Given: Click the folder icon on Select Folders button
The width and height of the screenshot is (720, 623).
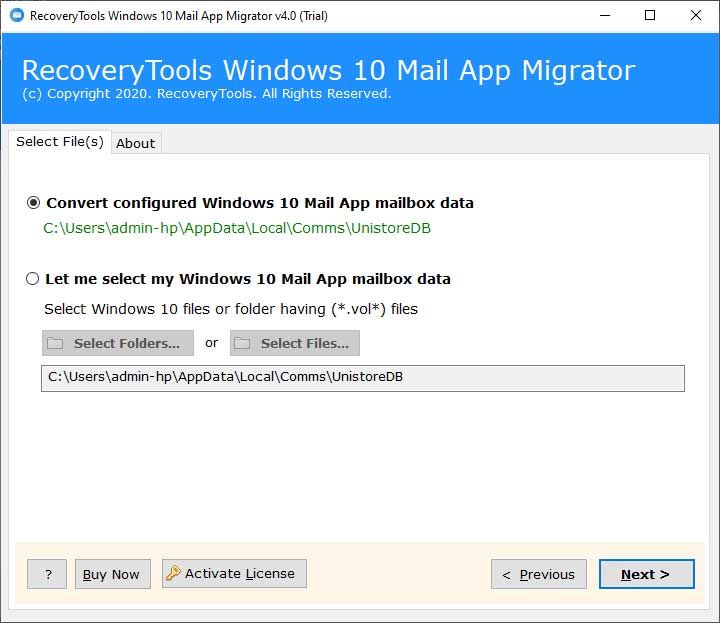Looking at the screenshot, I should tap(55, 343).
